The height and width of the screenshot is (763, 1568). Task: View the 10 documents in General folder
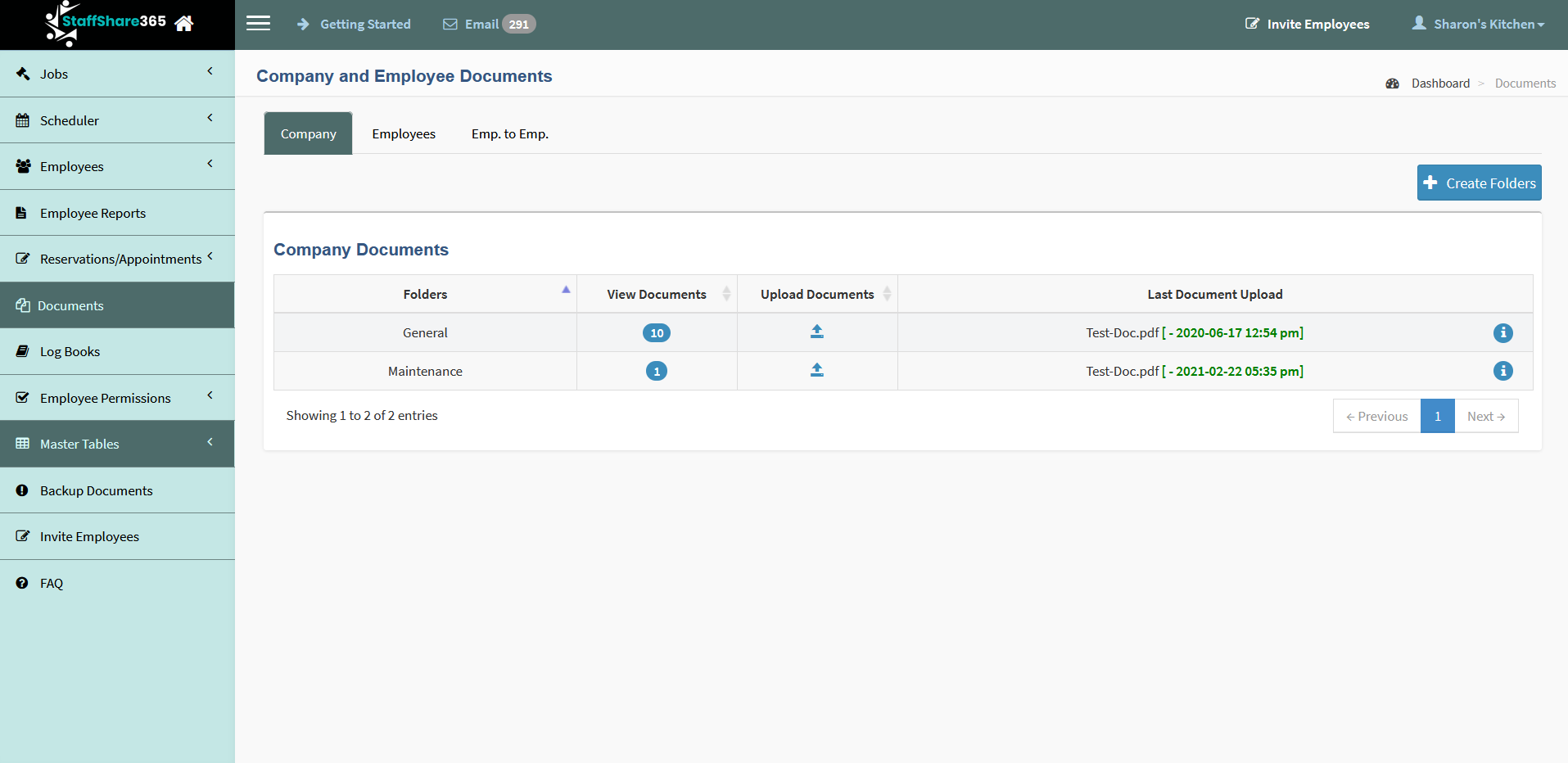[656, 333]
